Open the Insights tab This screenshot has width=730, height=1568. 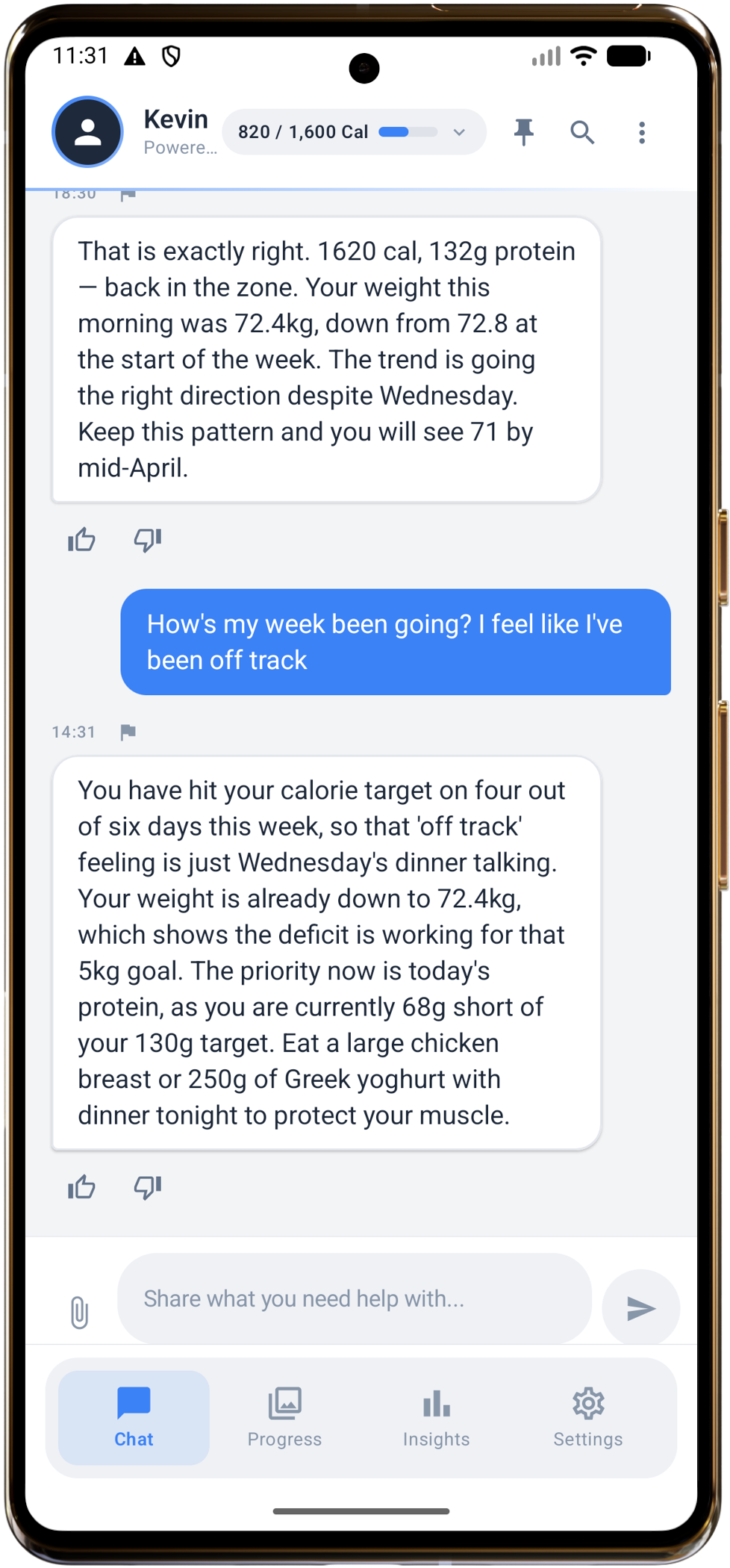436,1417
